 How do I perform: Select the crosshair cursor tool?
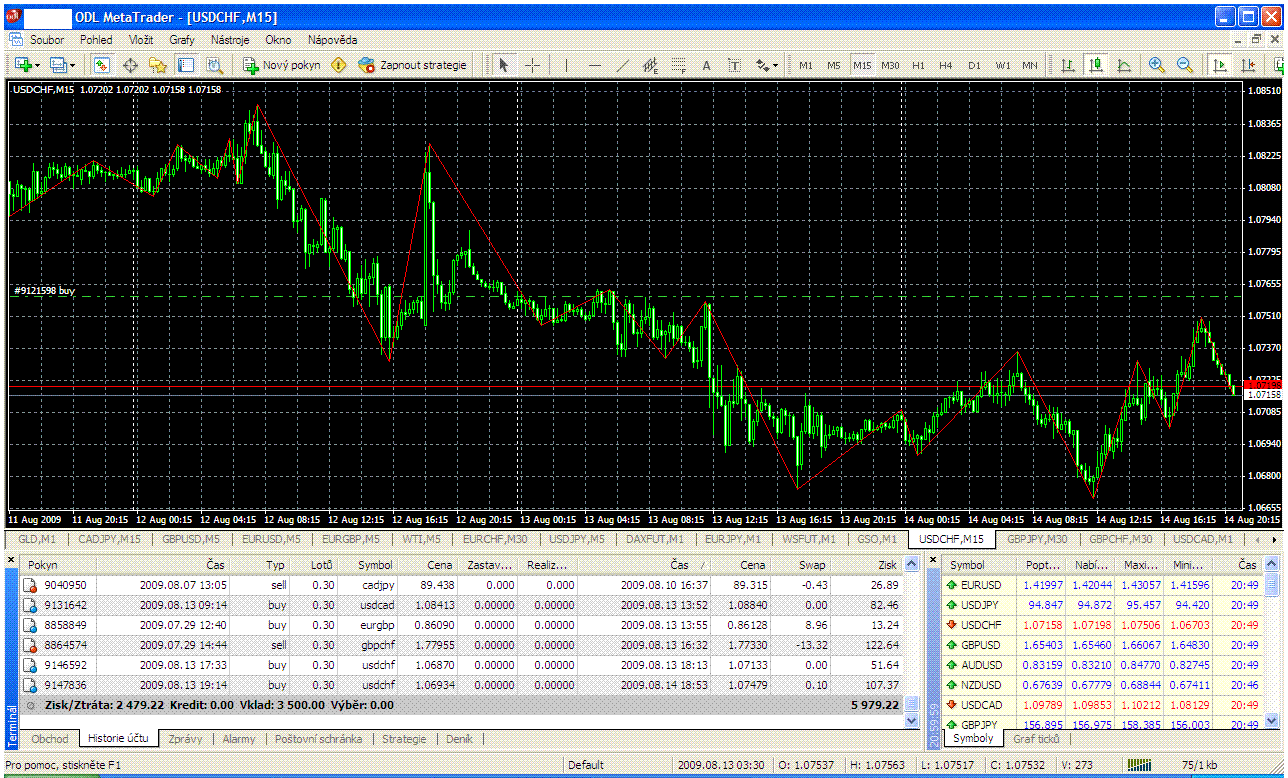click(x=532, y=65)
